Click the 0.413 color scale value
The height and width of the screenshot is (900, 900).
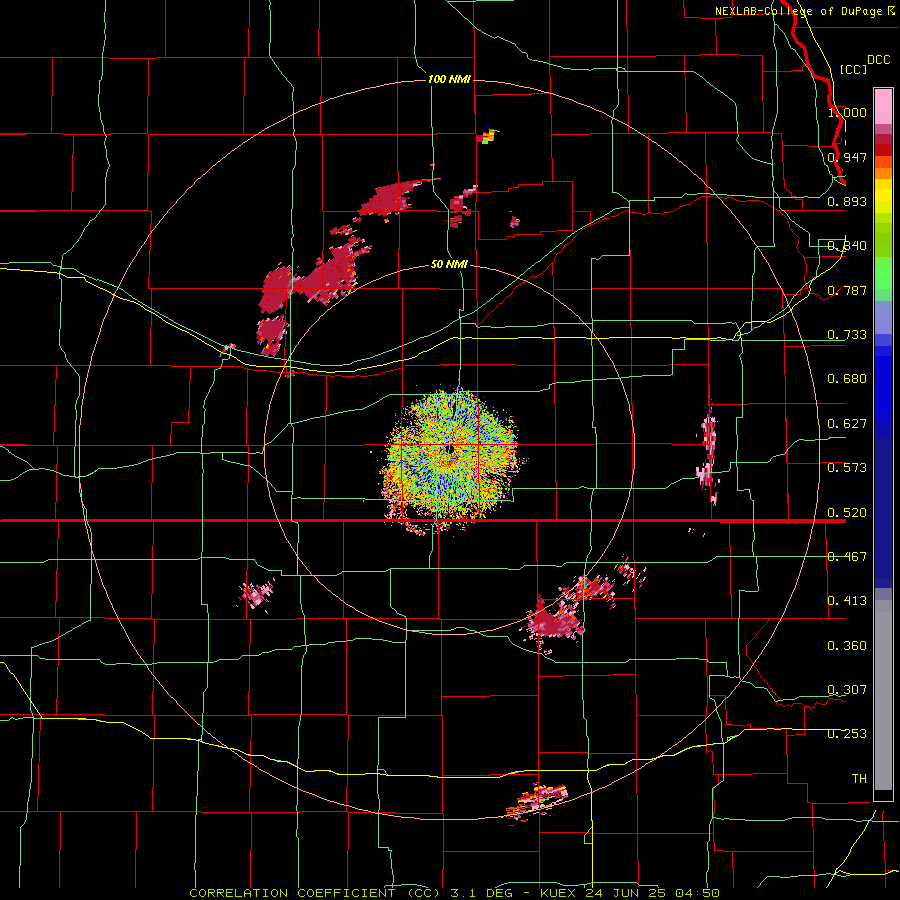pos(847,601)
